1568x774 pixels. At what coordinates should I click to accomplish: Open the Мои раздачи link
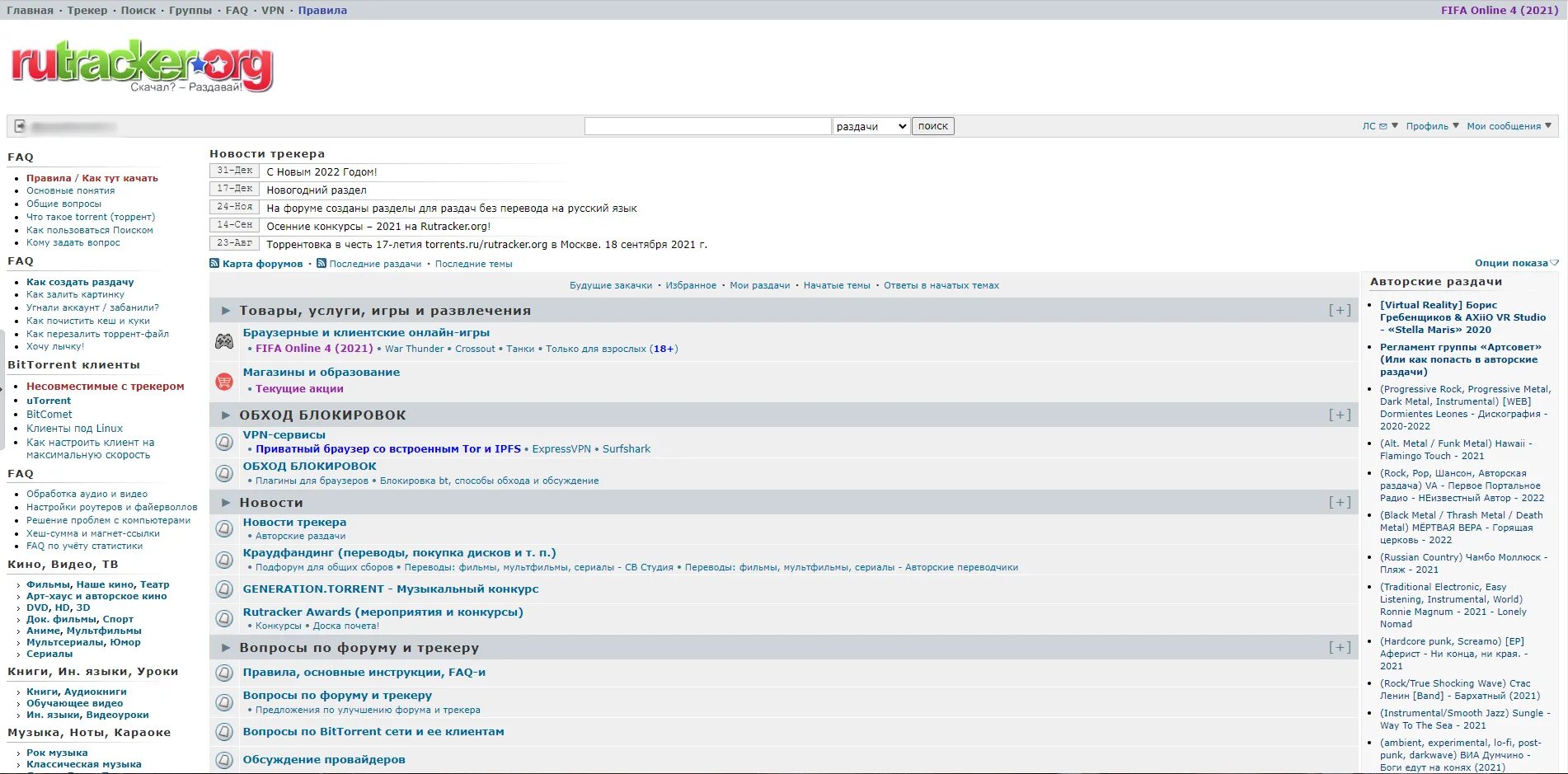click(760, 285)
